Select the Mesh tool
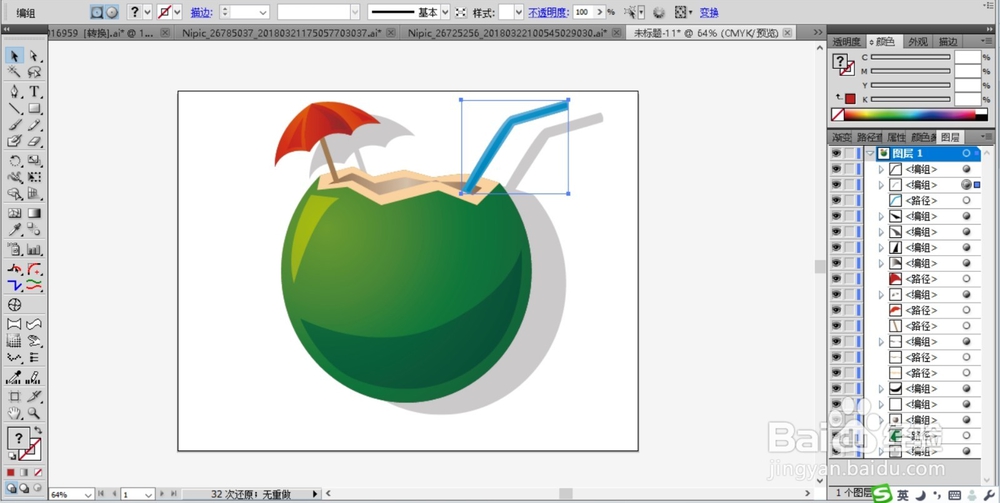This screenshot has height=503, width=1000. pos(15,214)
